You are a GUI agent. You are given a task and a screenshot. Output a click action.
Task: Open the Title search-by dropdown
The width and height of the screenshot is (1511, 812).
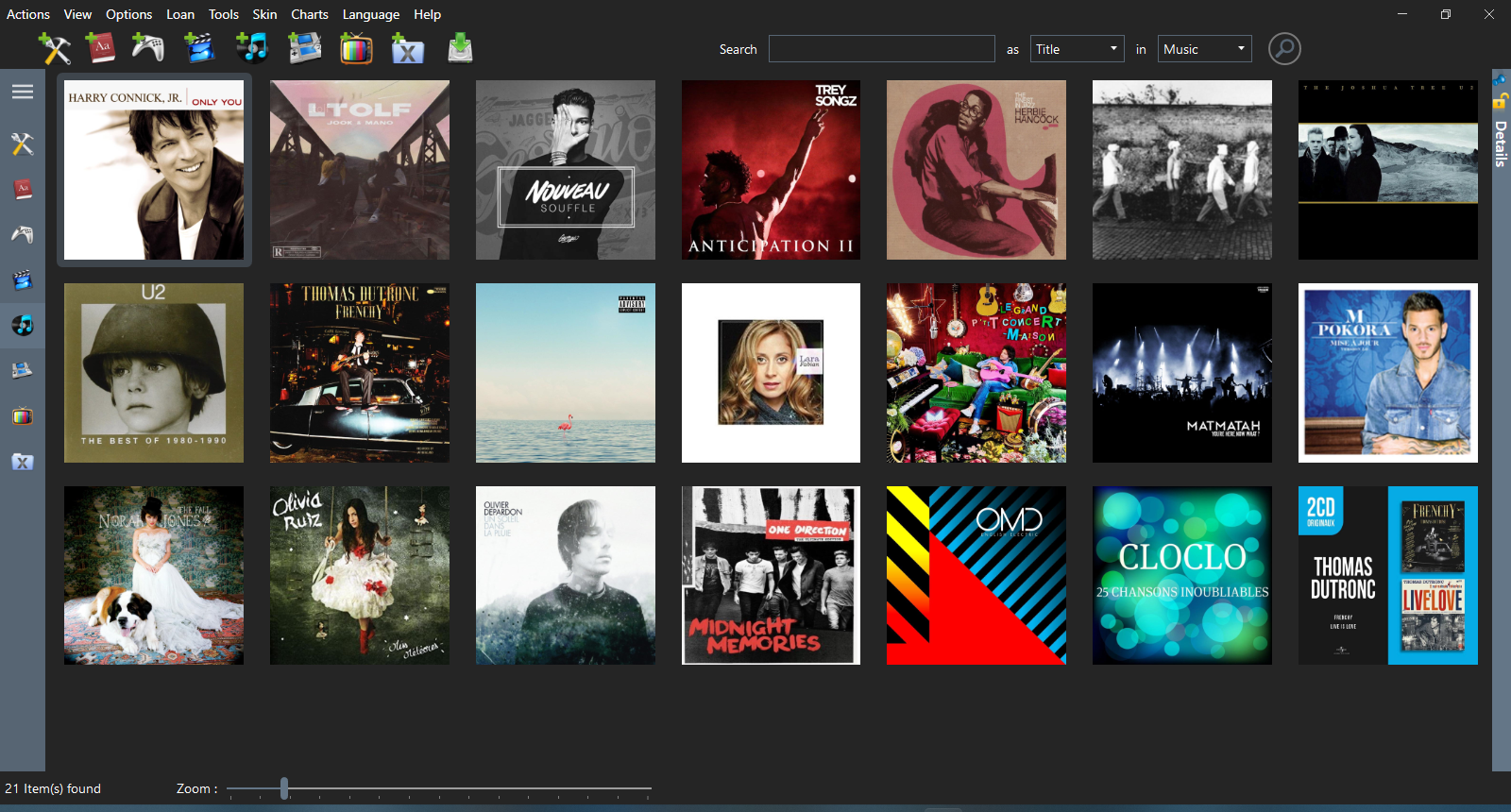pyautogui.click(x=1077, y=49)
